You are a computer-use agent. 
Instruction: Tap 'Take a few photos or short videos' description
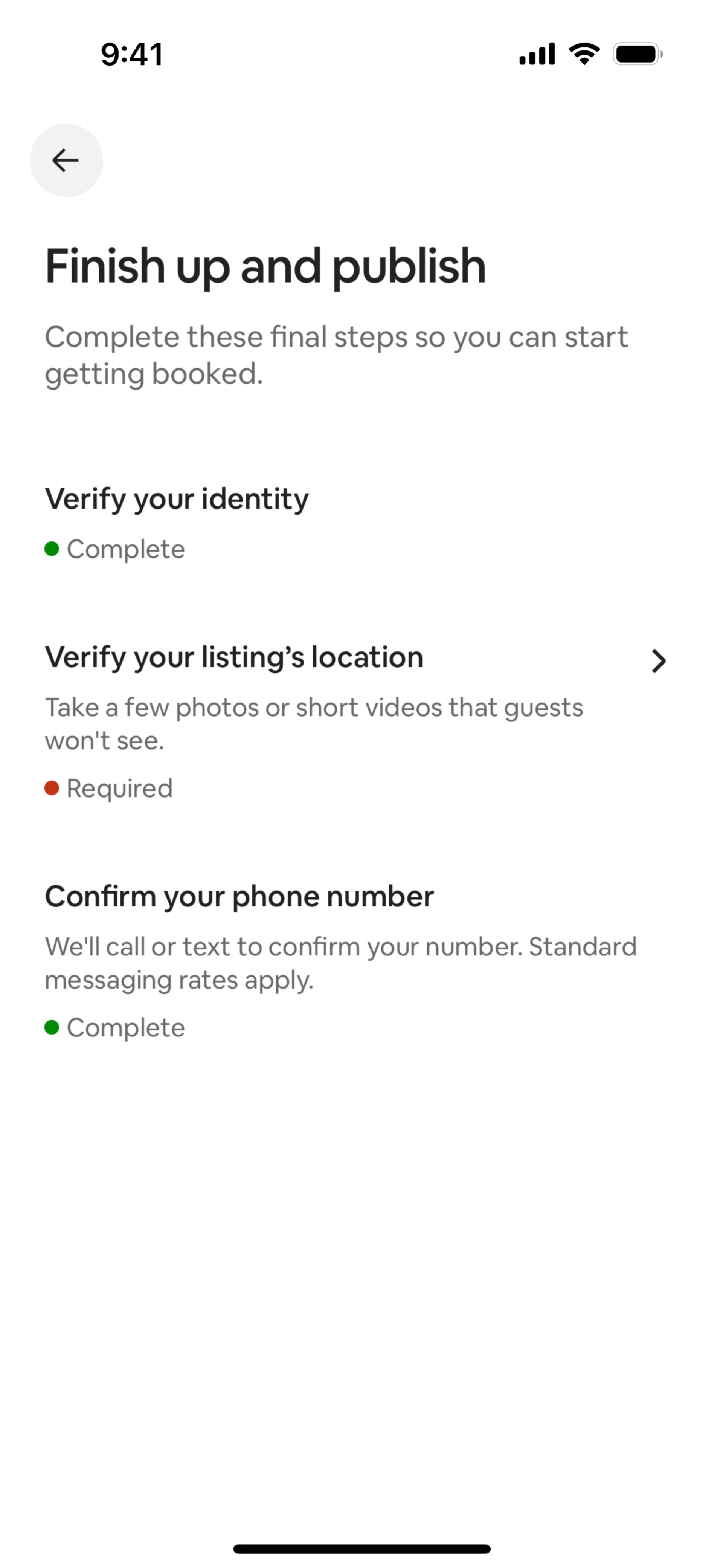314,724
